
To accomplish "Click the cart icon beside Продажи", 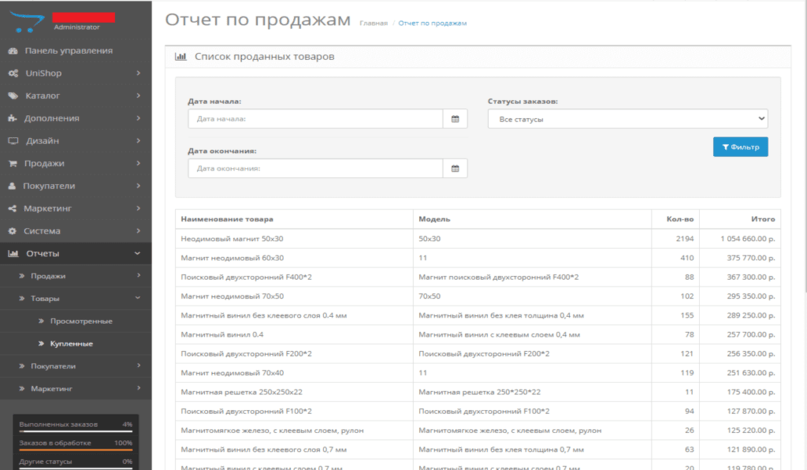I will [13, 164].
